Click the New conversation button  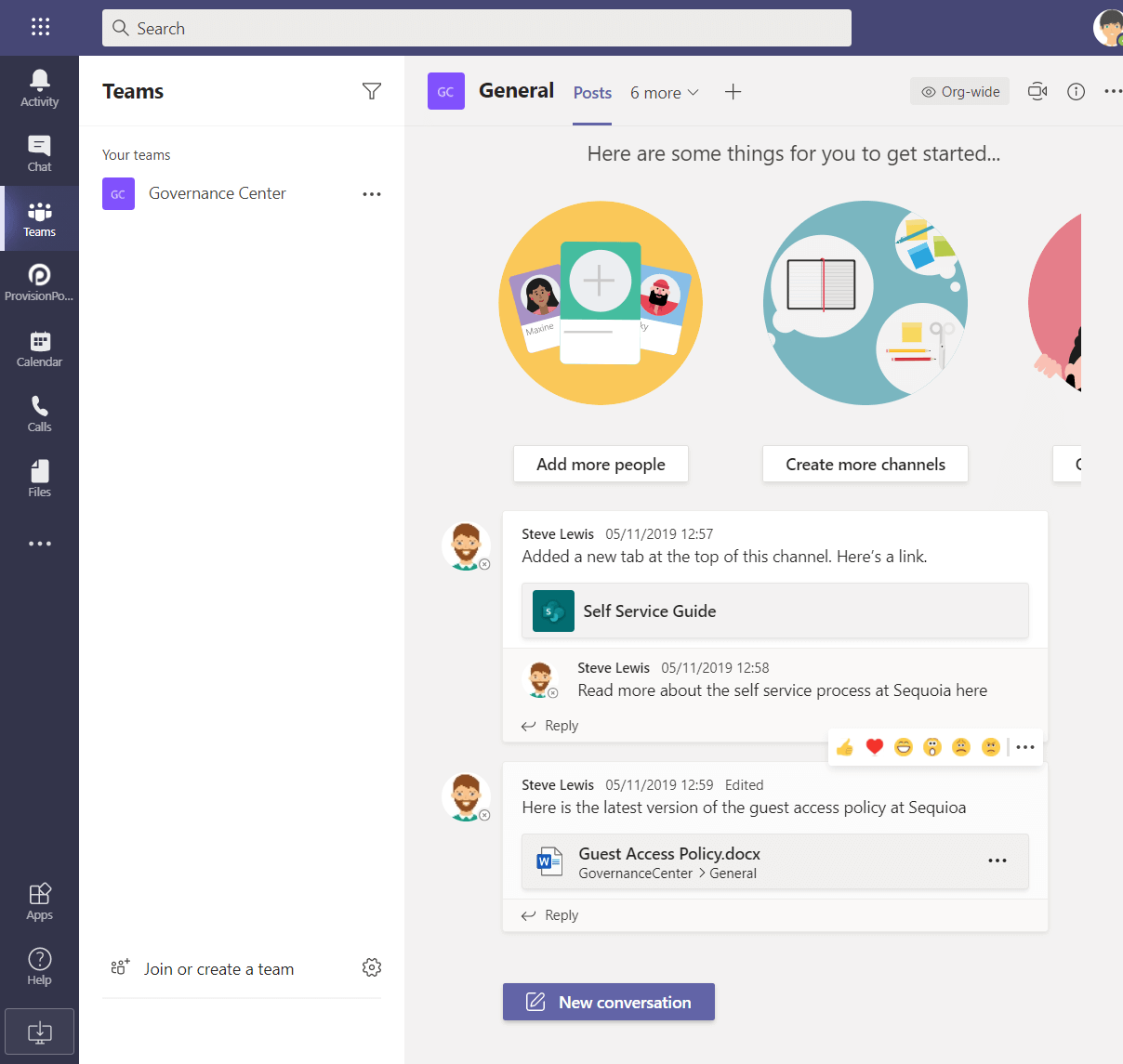tap(609, 1002)
